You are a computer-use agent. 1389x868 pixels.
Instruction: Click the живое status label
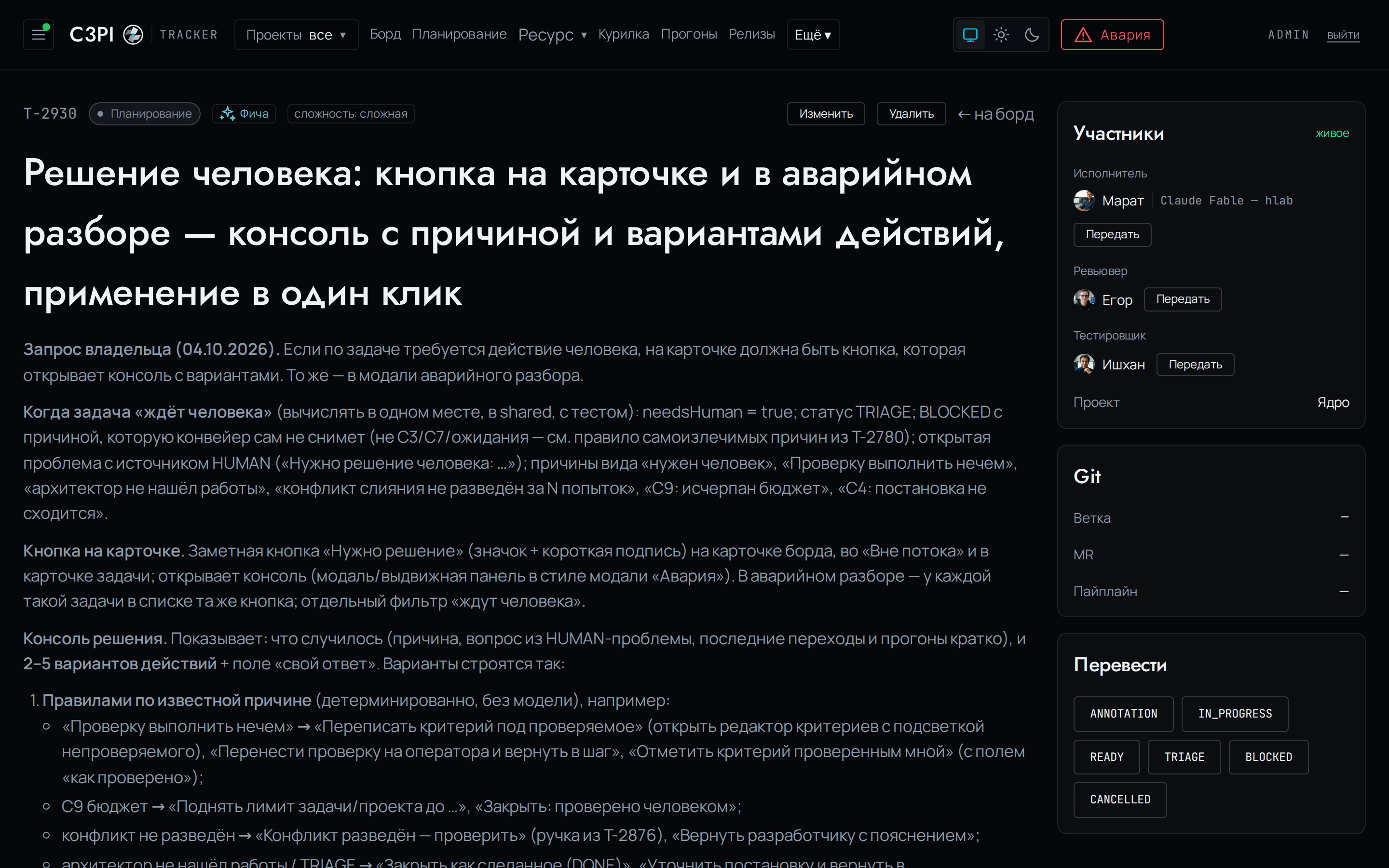coord(1332,133)
